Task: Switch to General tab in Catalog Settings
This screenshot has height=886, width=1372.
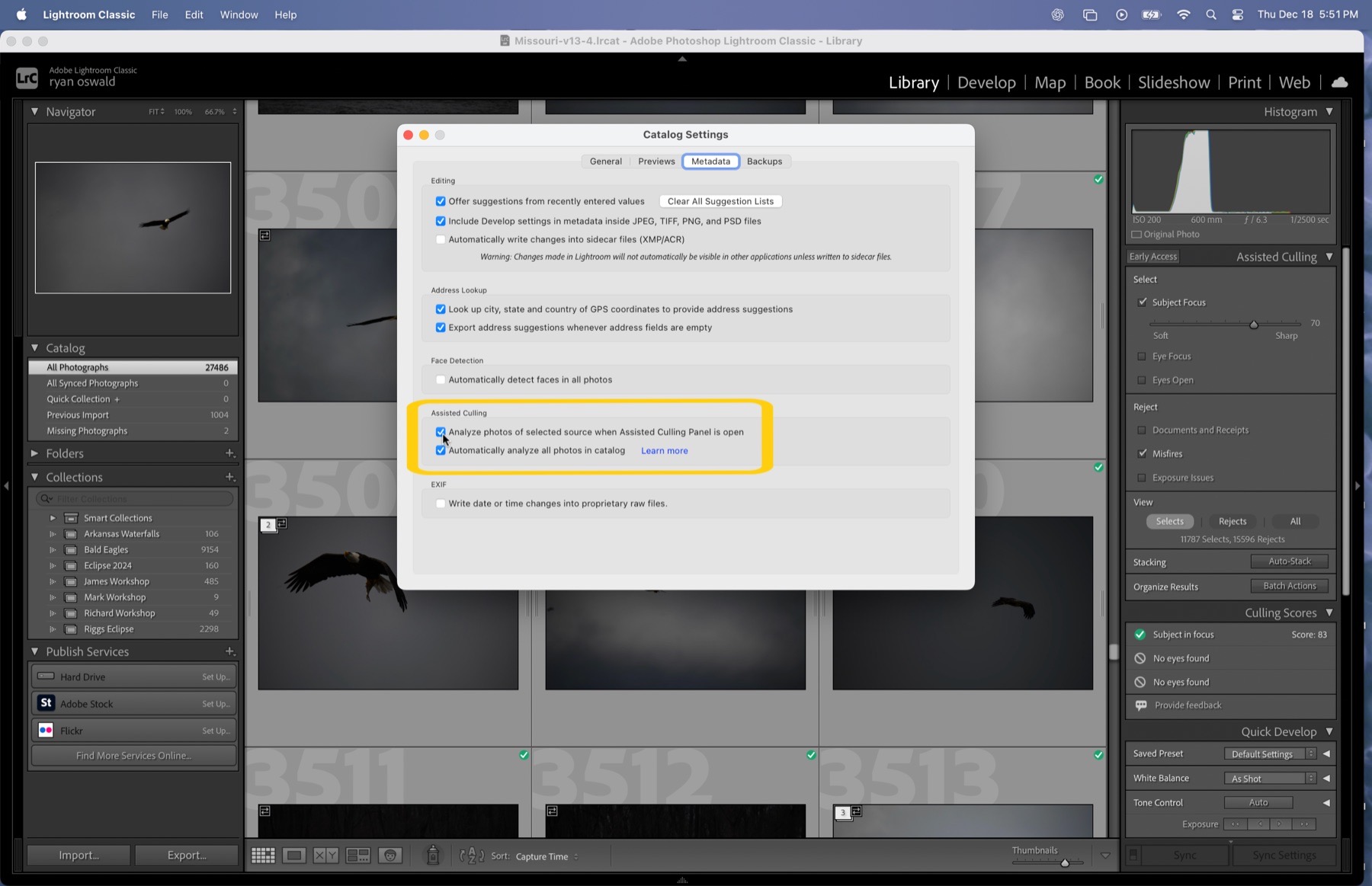Action: pos(605,162)
